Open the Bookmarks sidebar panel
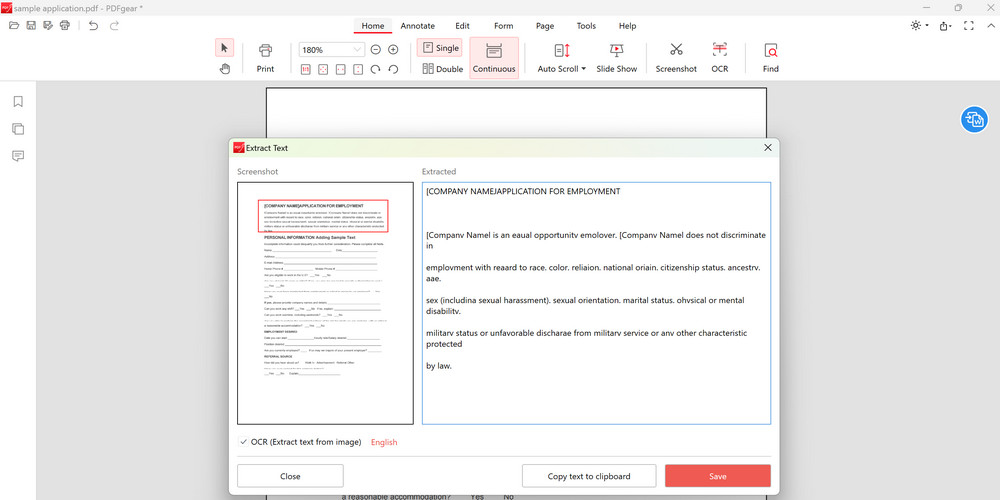The image size is (1000, 500). click(x=18, y=101)
